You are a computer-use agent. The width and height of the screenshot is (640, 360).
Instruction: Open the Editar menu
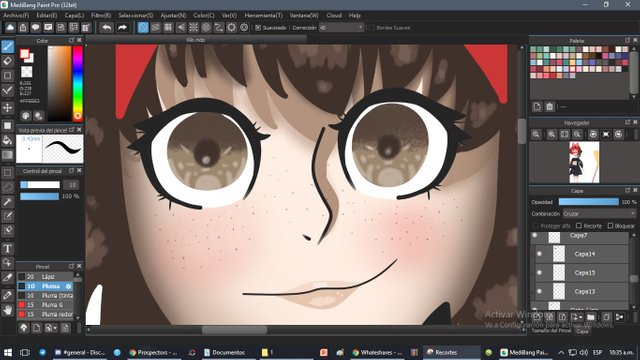tap(47, 16)
